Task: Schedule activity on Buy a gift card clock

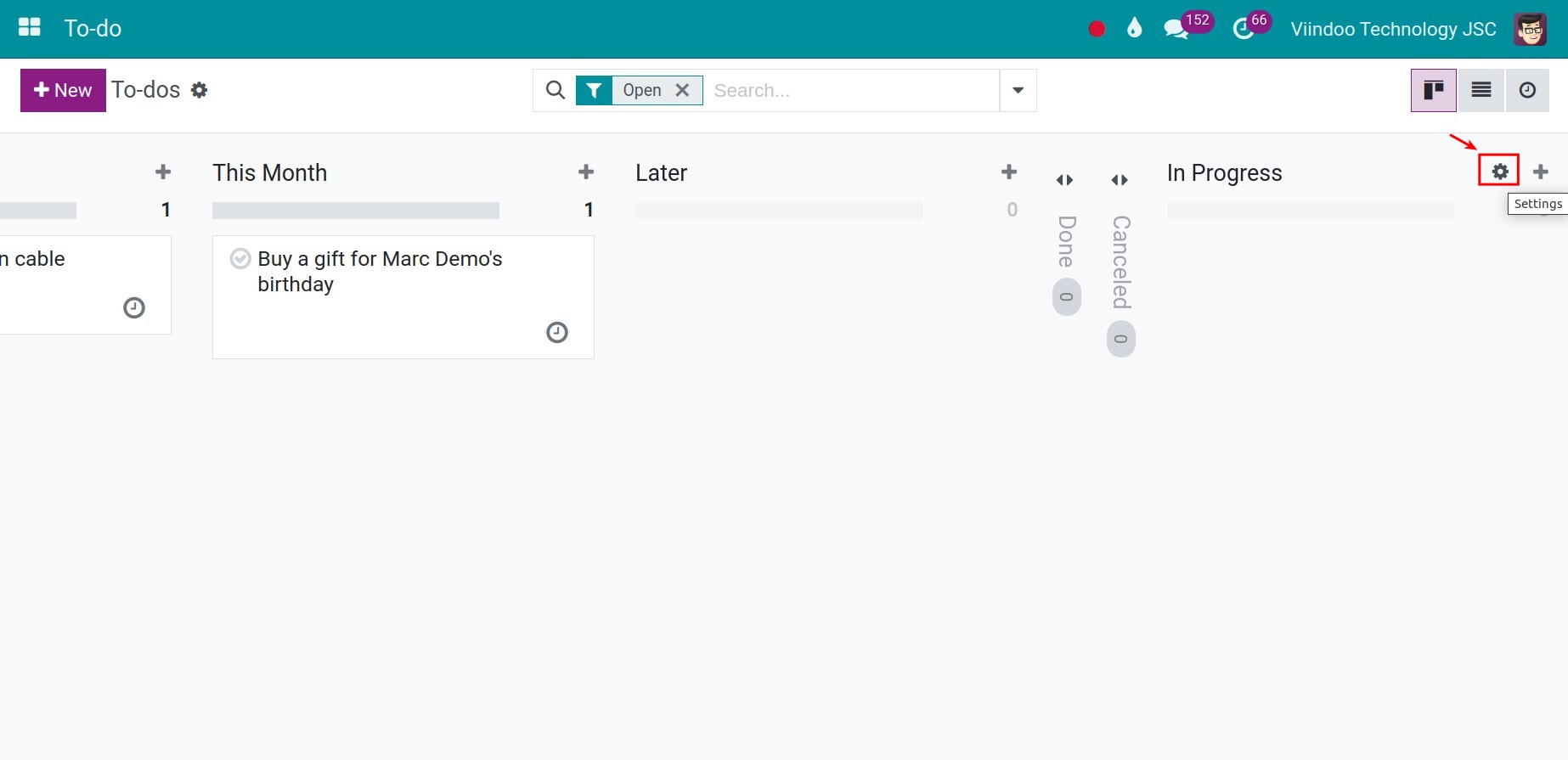Action: coord(557,332)
